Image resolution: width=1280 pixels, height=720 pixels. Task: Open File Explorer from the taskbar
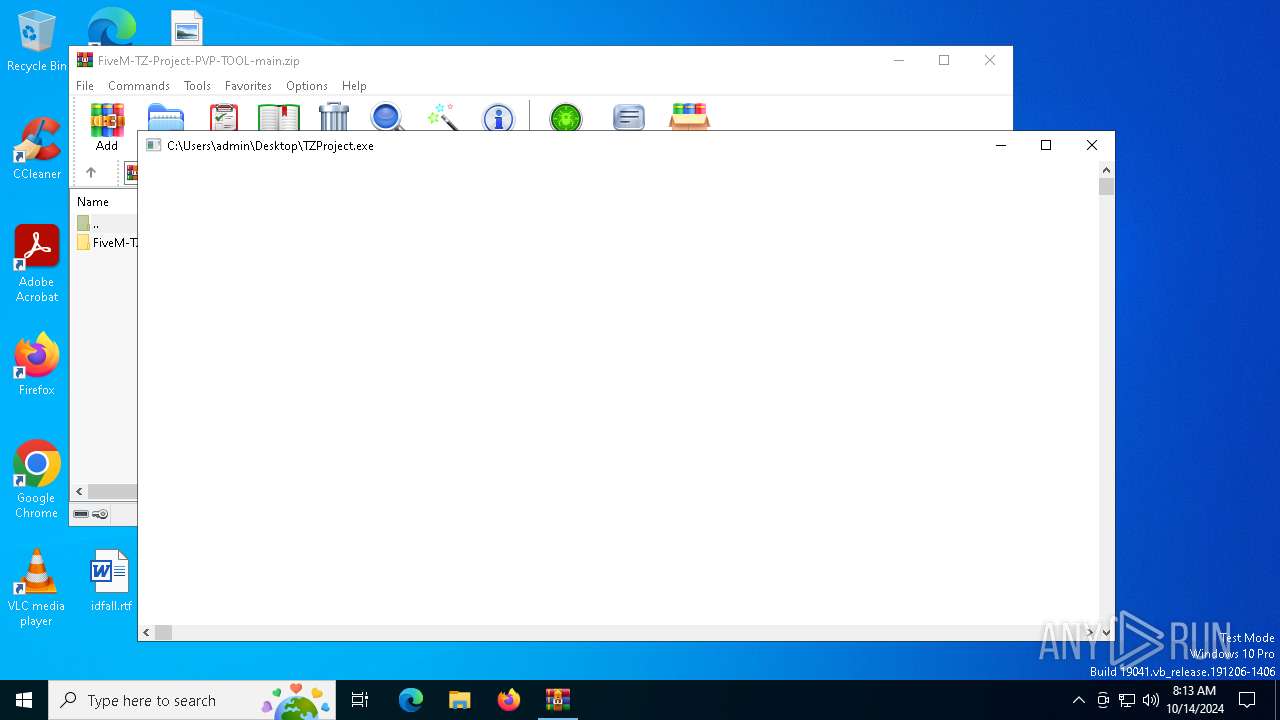point(460,700)
